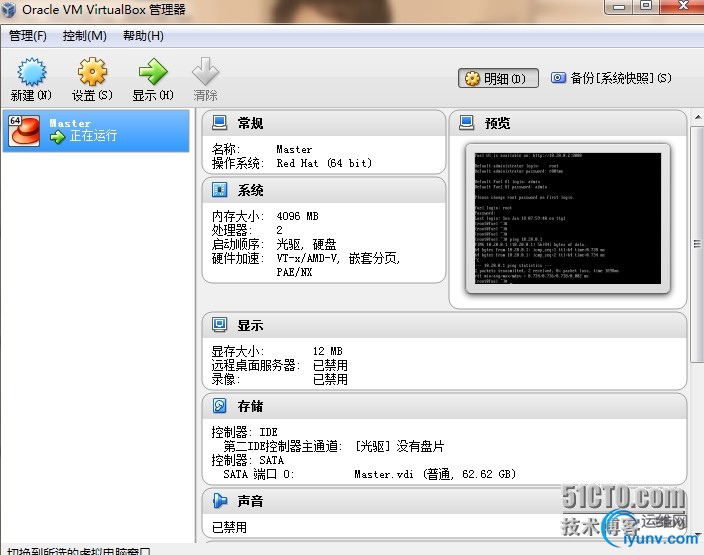Click the 12 MB video memory value
704x555 pixels.
[328, 351]
